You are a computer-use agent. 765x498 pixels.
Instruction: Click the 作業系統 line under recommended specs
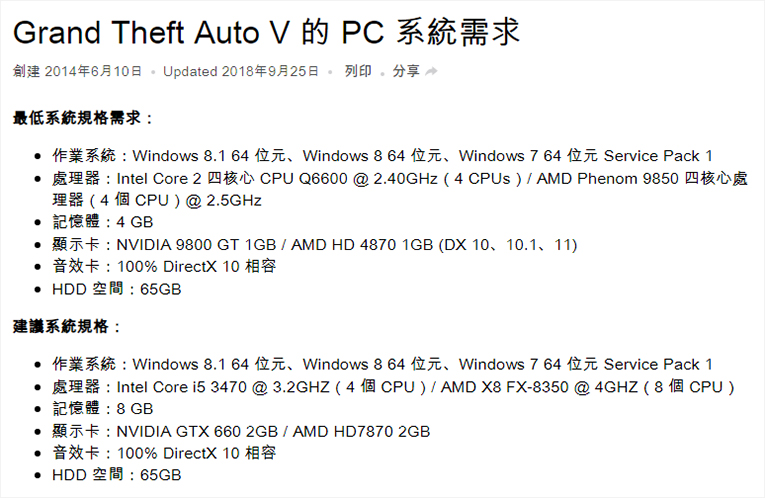382,364
